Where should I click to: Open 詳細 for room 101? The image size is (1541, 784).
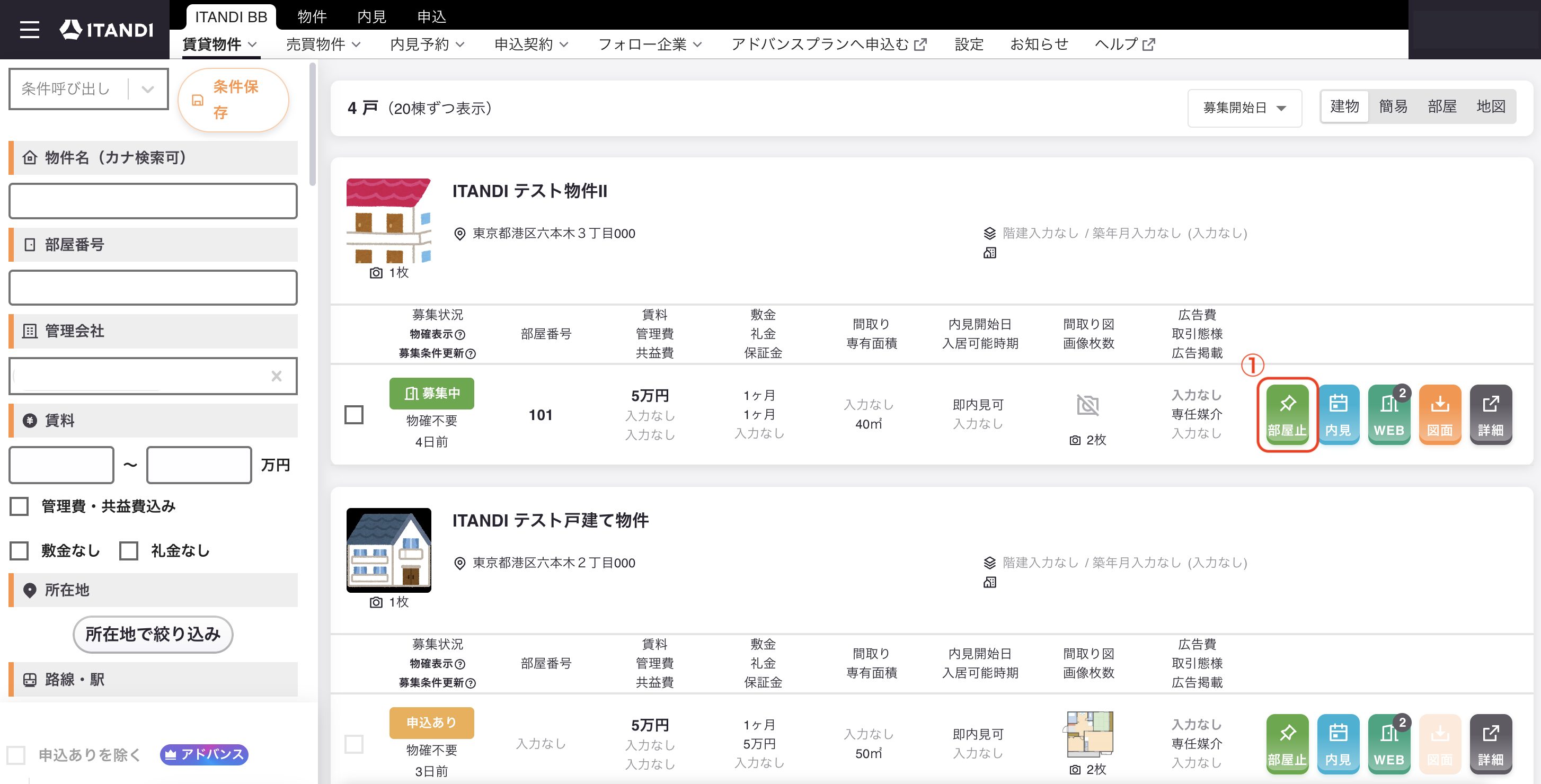point(1491,414)
